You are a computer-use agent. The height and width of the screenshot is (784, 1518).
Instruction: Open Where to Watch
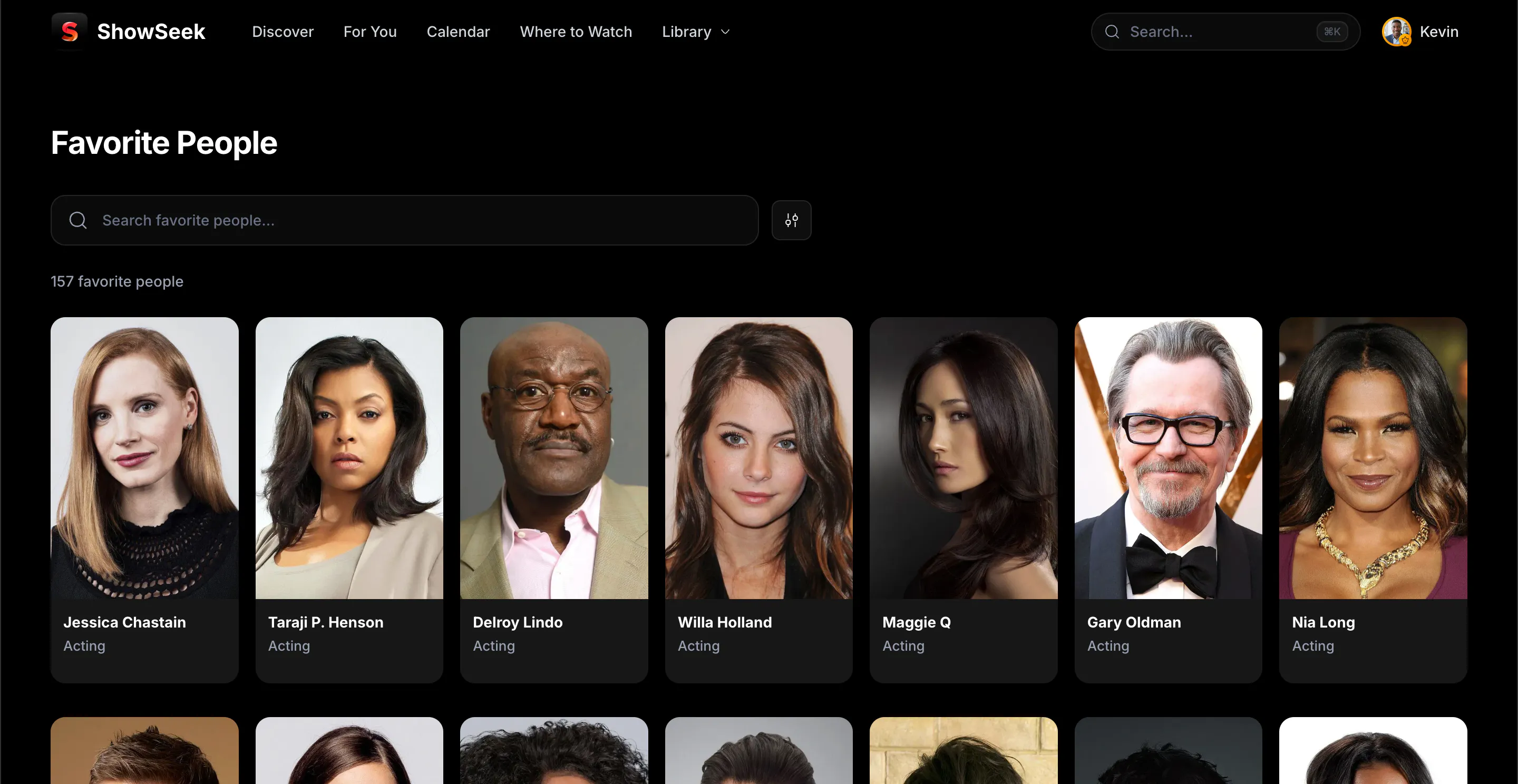point(576,32)
